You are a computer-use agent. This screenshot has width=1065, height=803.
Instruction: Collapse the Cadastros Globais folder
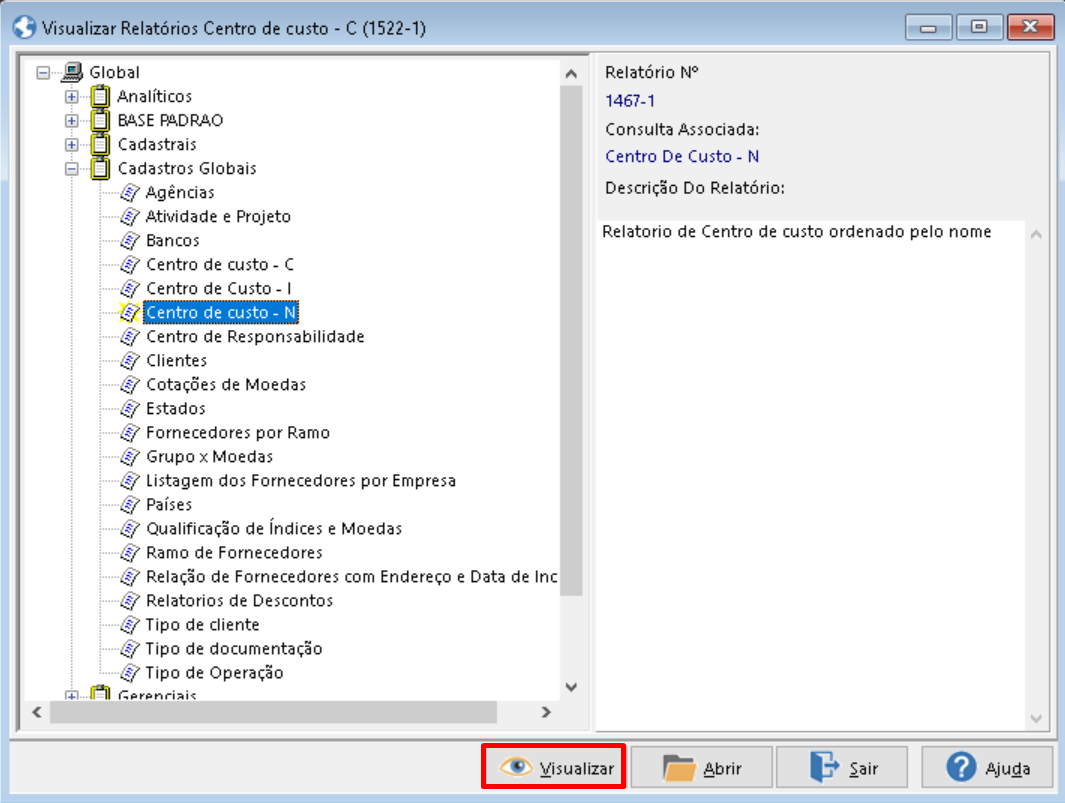[x=71, y=168]
